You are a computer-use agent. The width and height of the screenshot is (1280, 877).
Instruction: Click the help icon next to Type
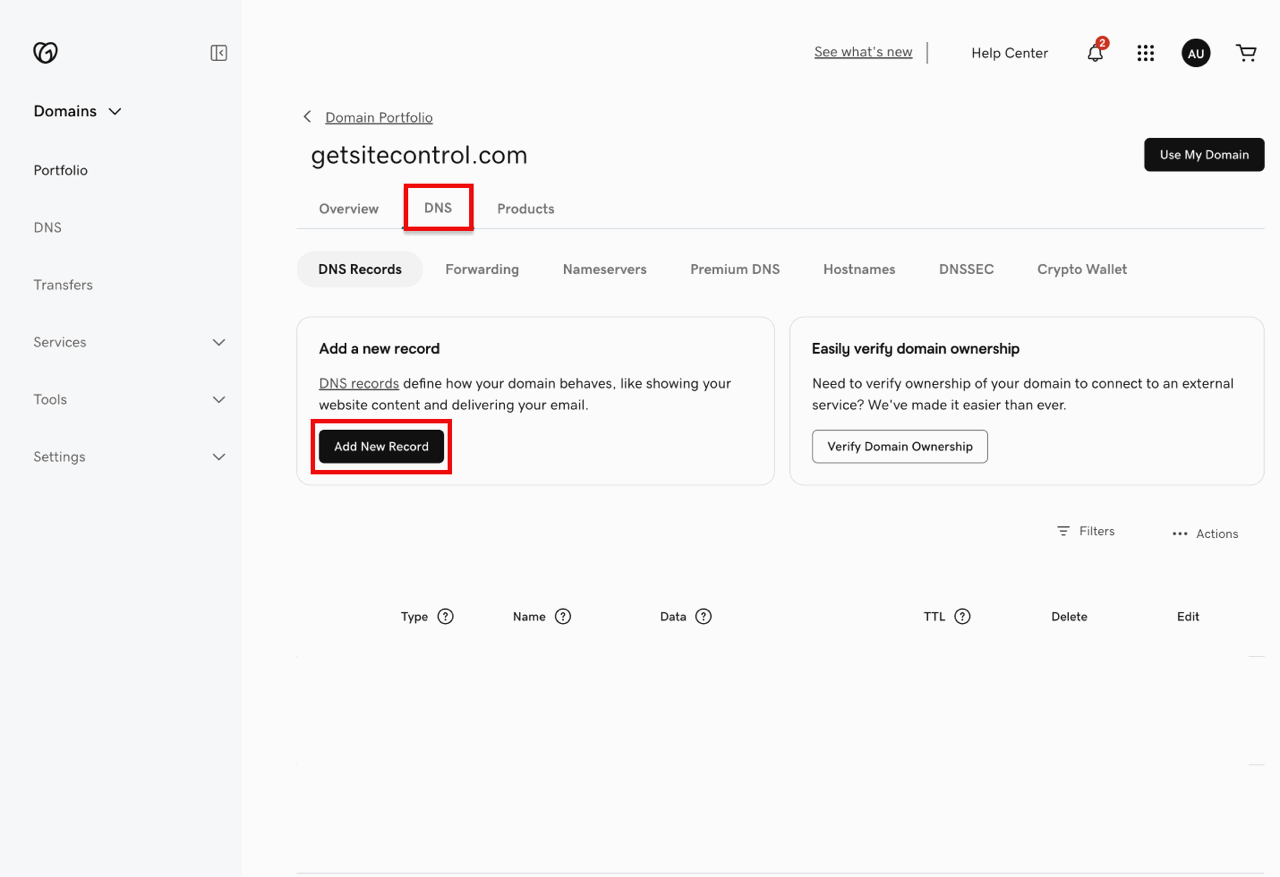(446, 617)
